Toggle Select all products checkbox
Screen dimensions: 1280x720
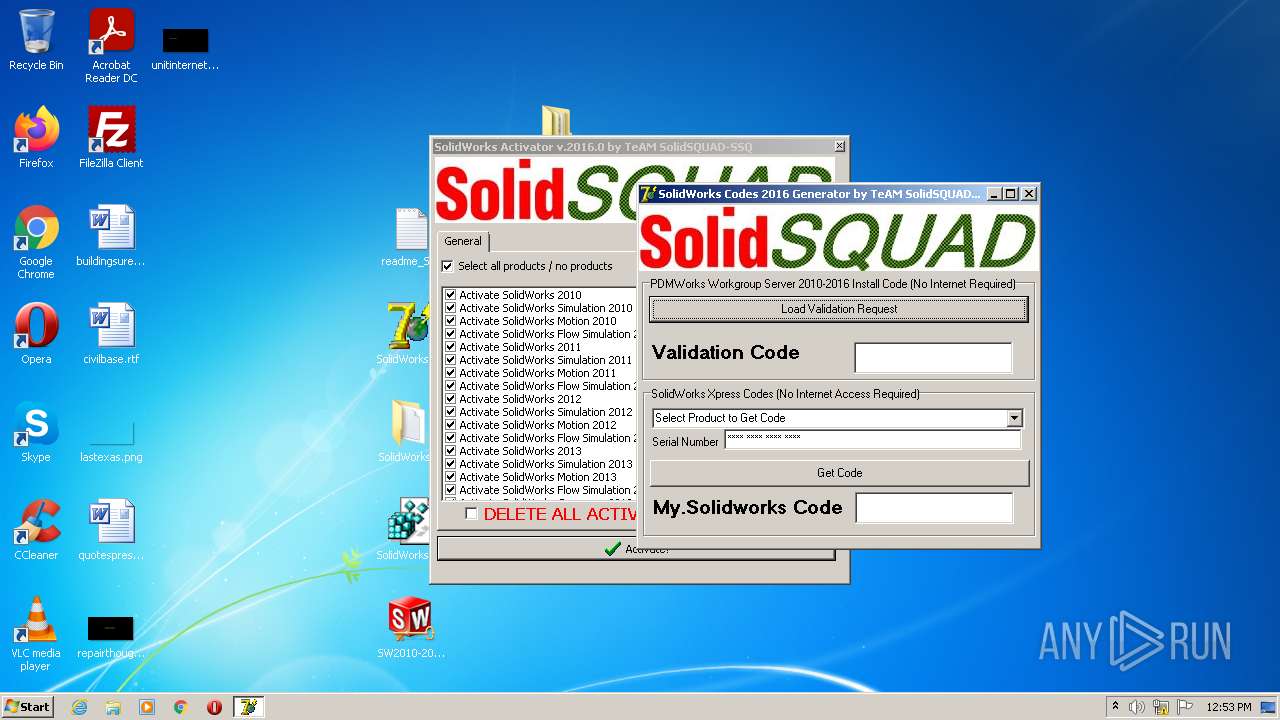448,266
